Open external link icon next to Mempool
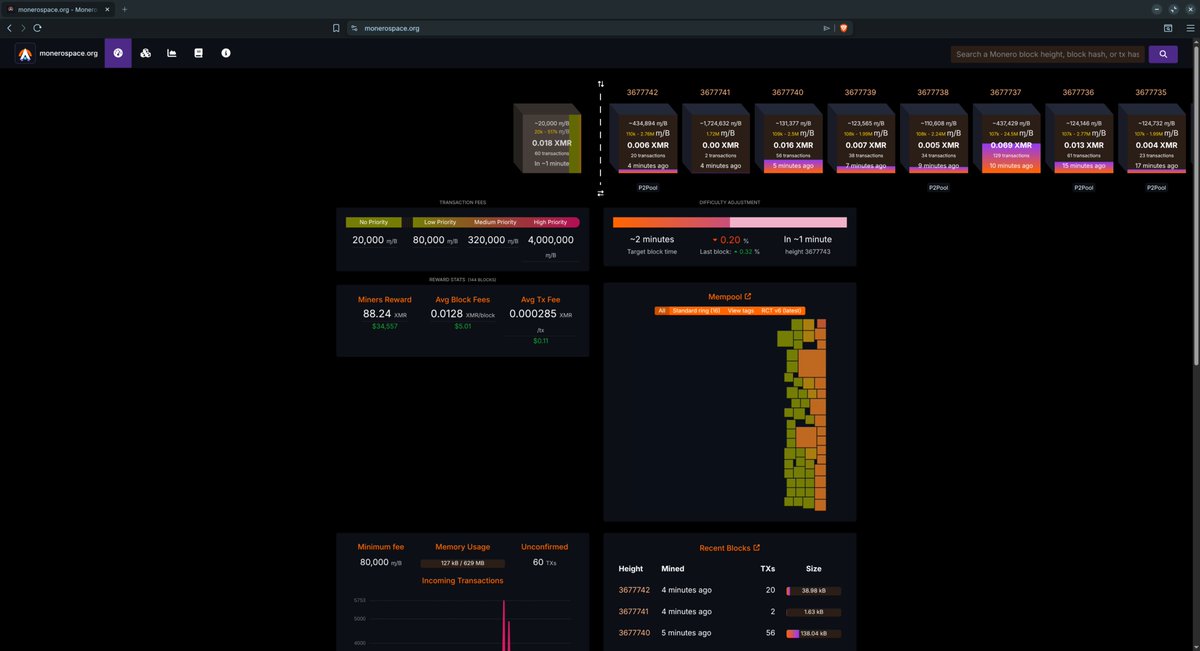Screen dimensions: 1200x651 [x=748, y=296]
